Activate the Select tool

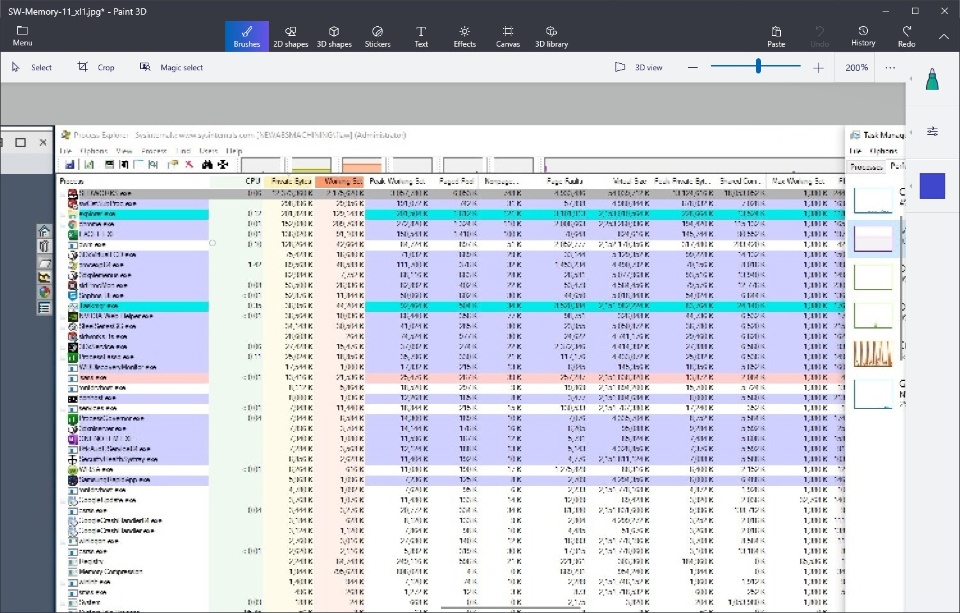[32, 67]
